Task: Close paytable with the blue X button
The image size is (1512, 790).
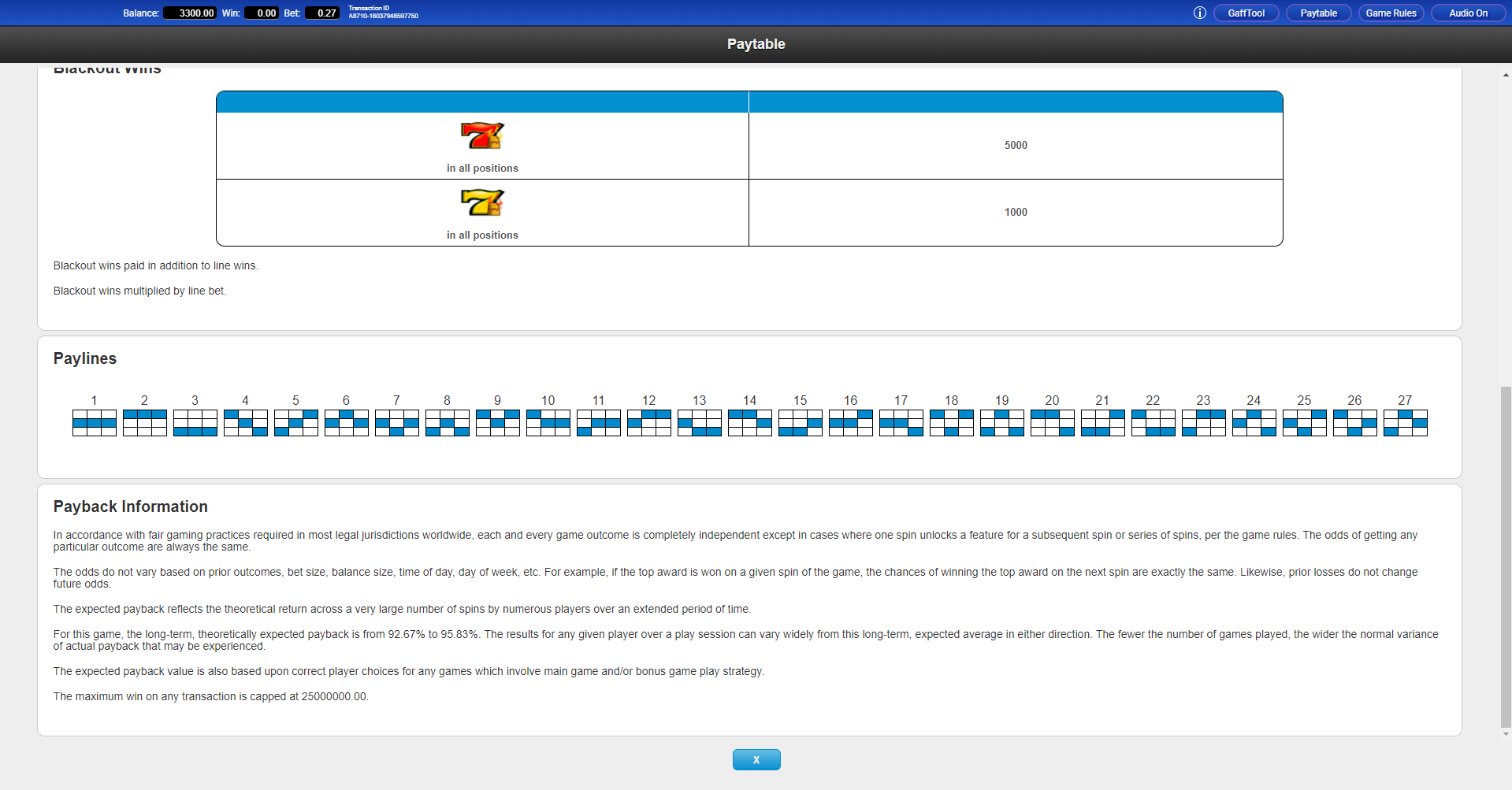Action: pyautogui.click(x=756, y=759)
